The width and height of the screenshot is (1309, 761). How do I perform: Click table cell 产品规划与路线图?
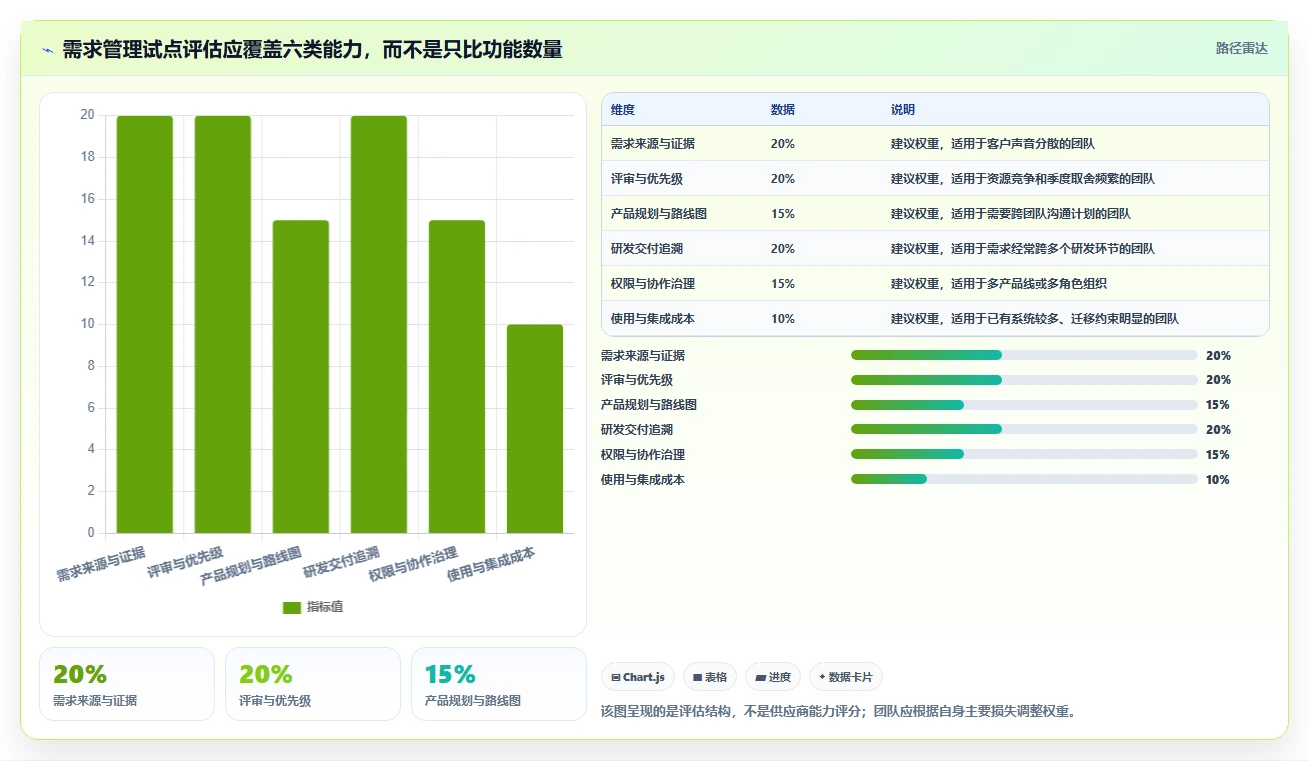pos(659,214)
